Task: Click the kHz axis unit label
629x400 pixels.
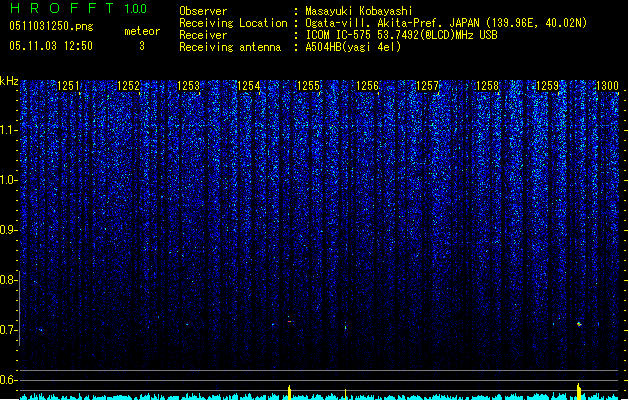Action: [9, 81]
